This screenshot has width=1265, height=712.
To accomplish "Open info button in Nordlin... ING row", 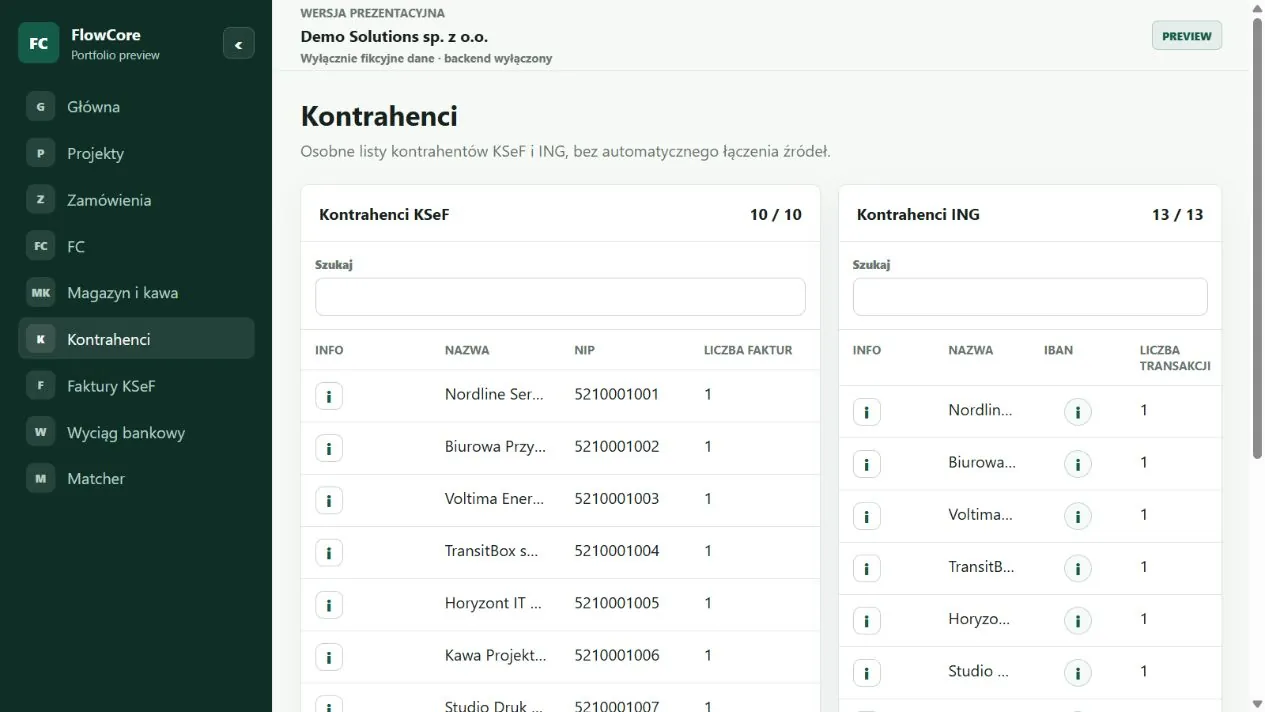I will (866, 412).
